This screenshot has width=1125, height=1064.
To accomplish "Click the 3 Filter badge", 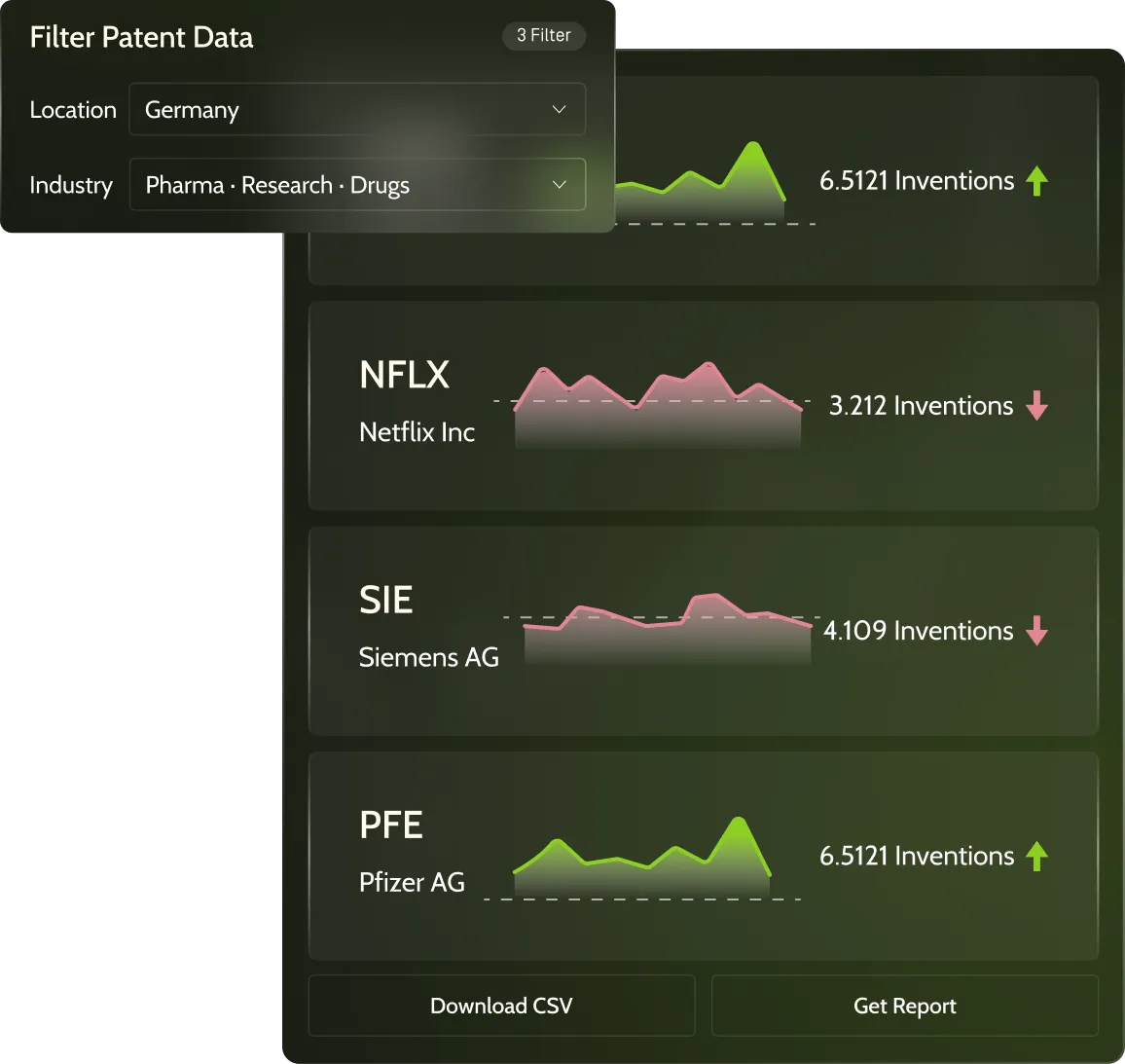I will point(543,35).
